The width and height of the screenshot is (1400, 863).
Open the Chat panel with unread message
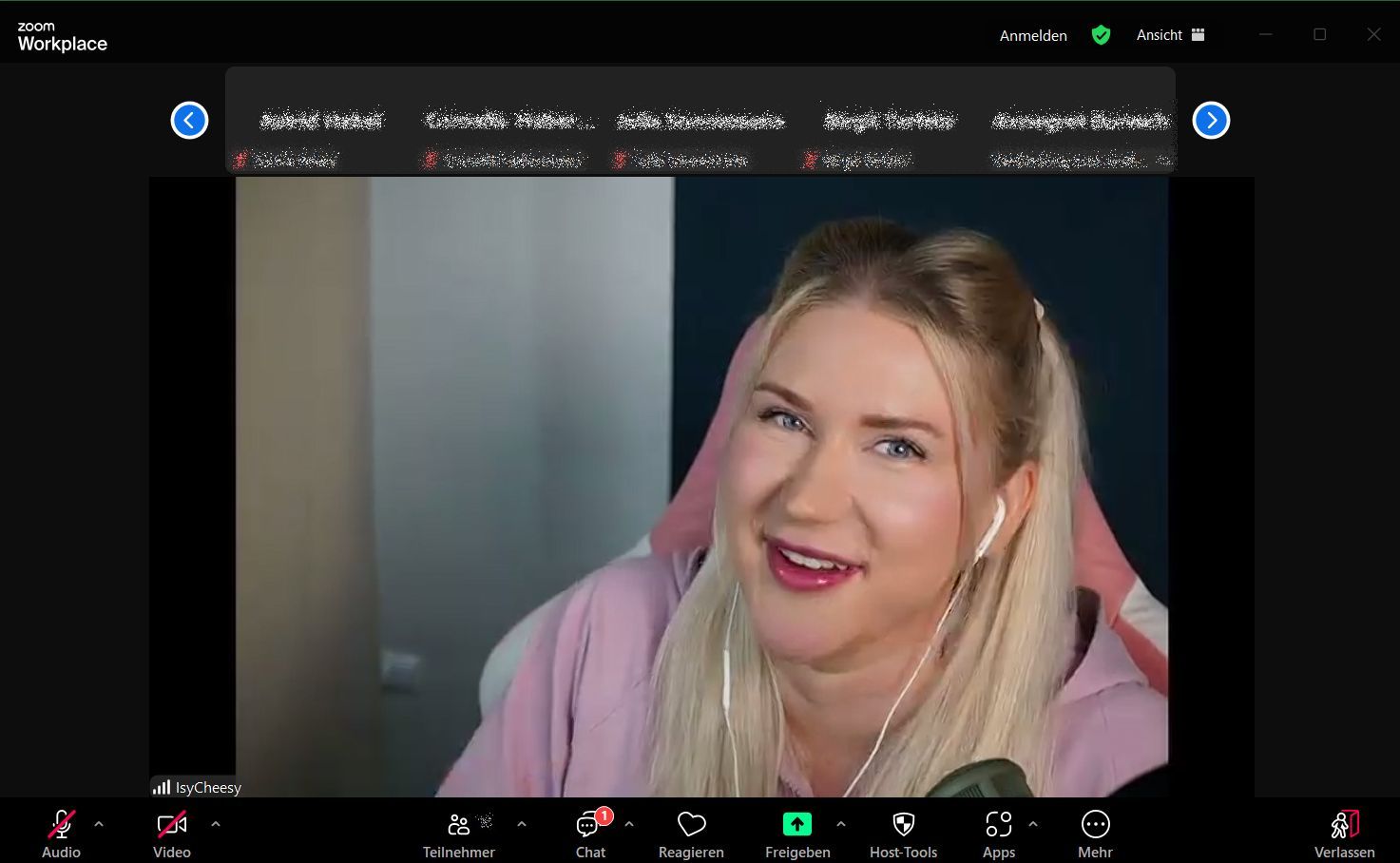pos(589,825)
